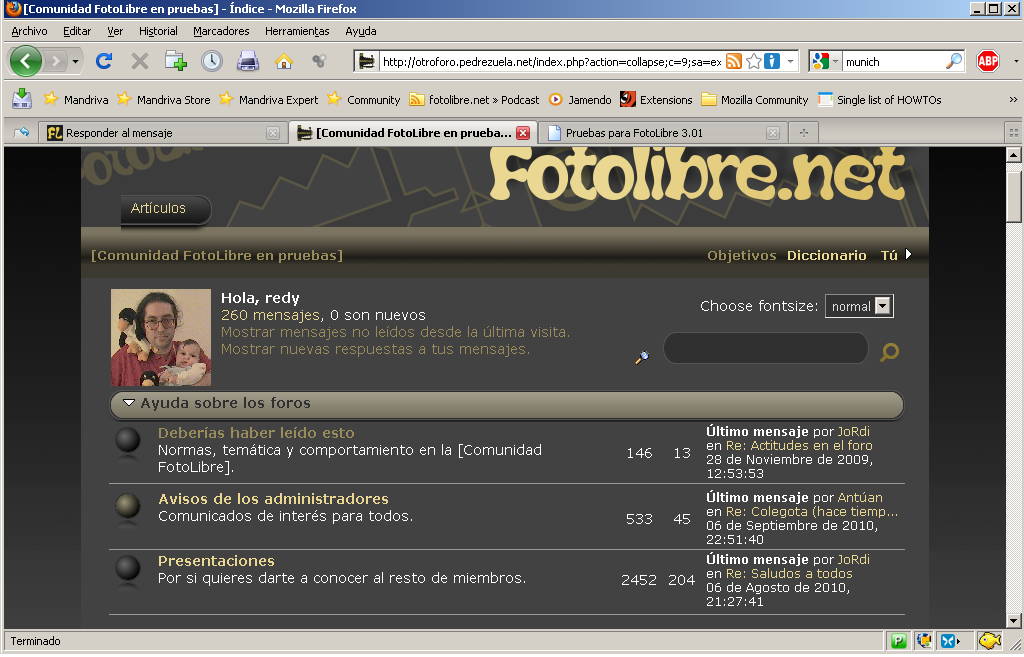Close the Pruebas para FotoLibre 3.01 tab

(x=773, y=133)
